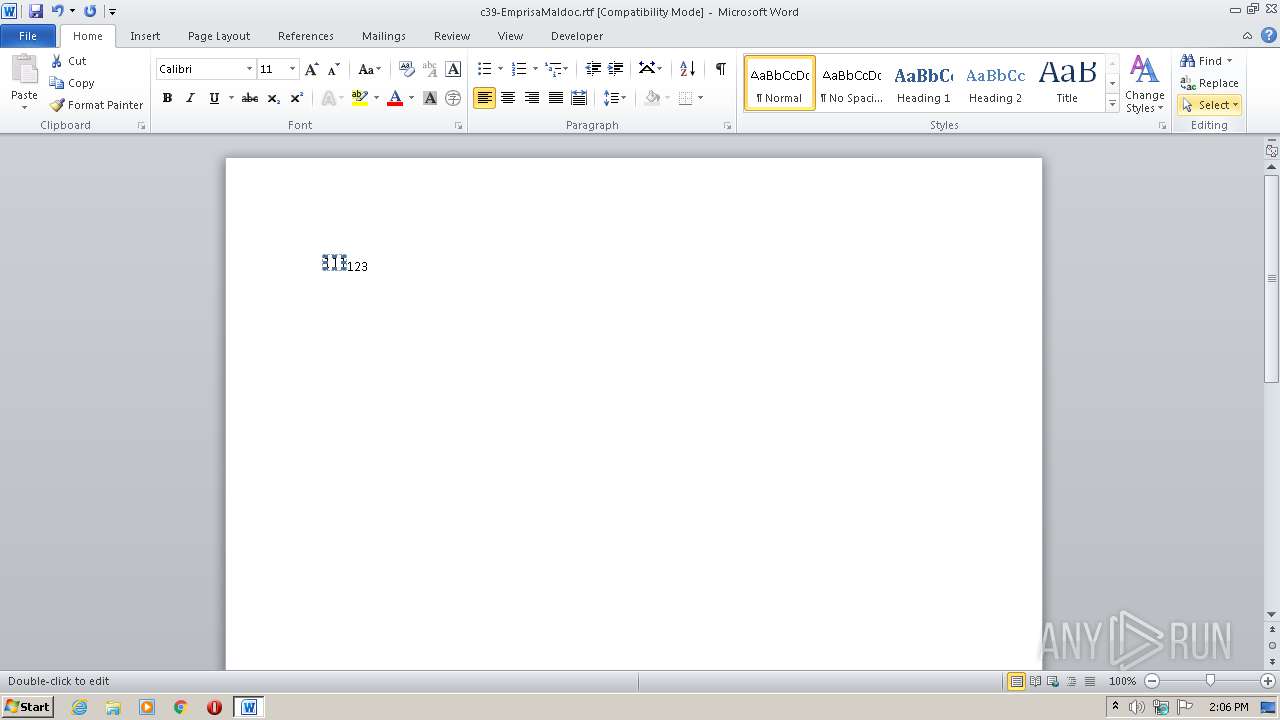Viewport: 1280px width, 720px height.
Task: Open Chrome from taskbar
Action: [181, 707]
